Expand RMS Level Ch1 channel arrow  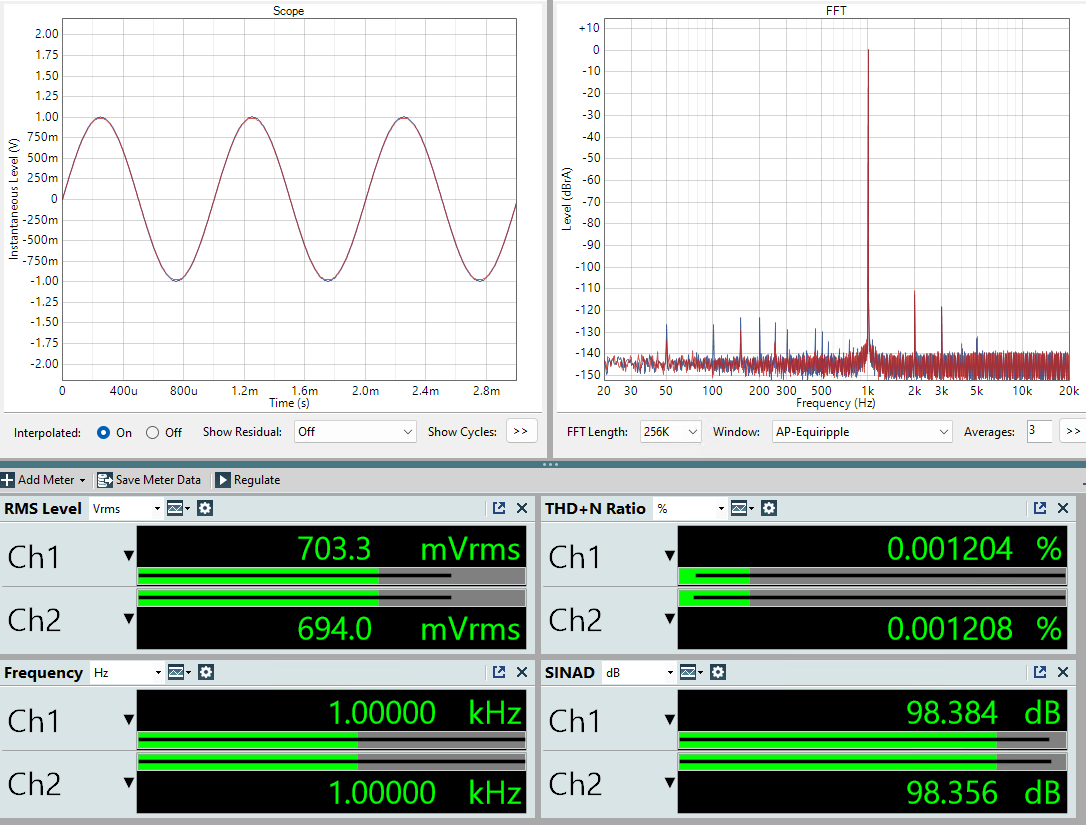pos(129,556)
